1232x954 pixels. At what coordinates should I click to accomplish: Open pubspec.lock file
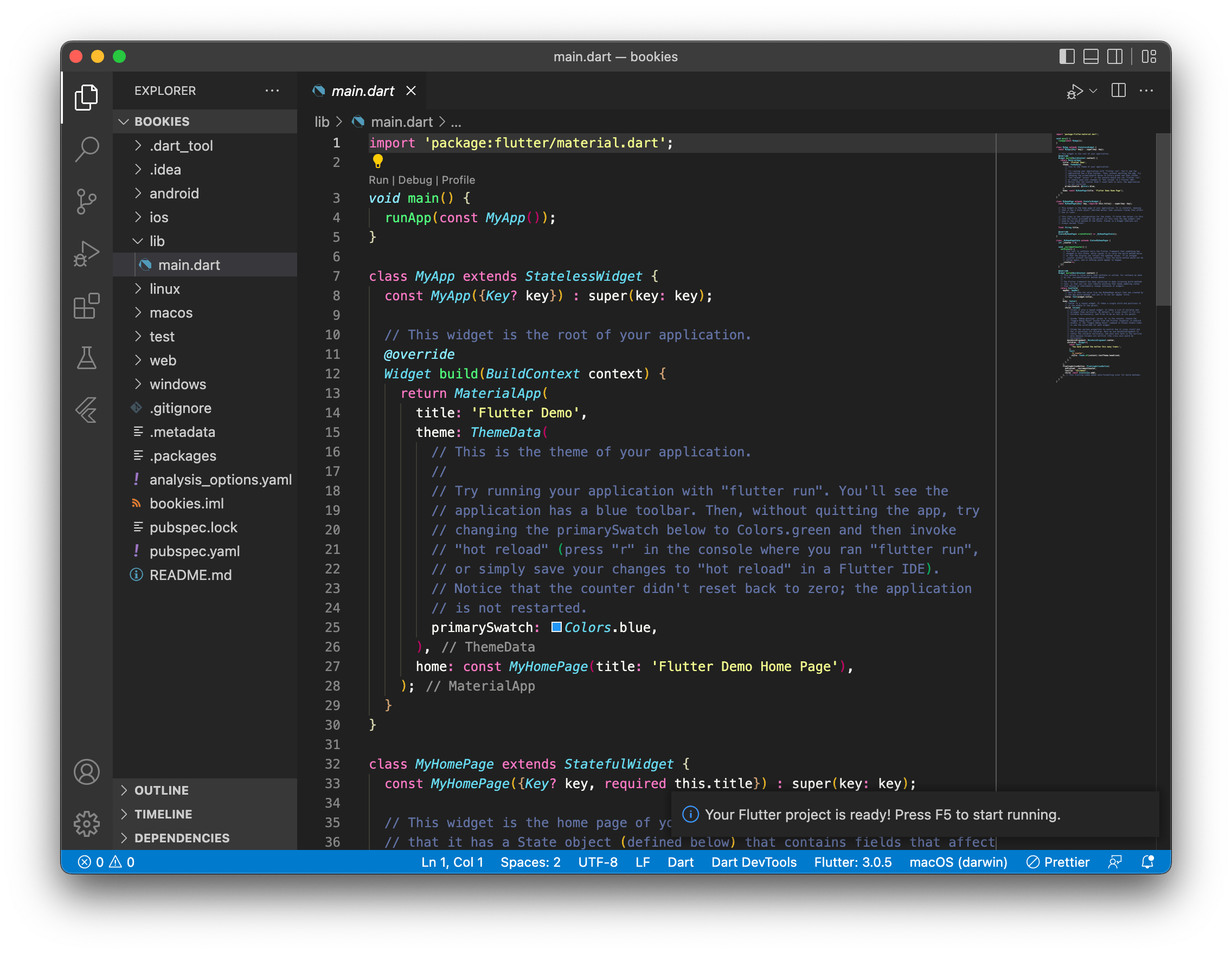(x=206, y=527)
